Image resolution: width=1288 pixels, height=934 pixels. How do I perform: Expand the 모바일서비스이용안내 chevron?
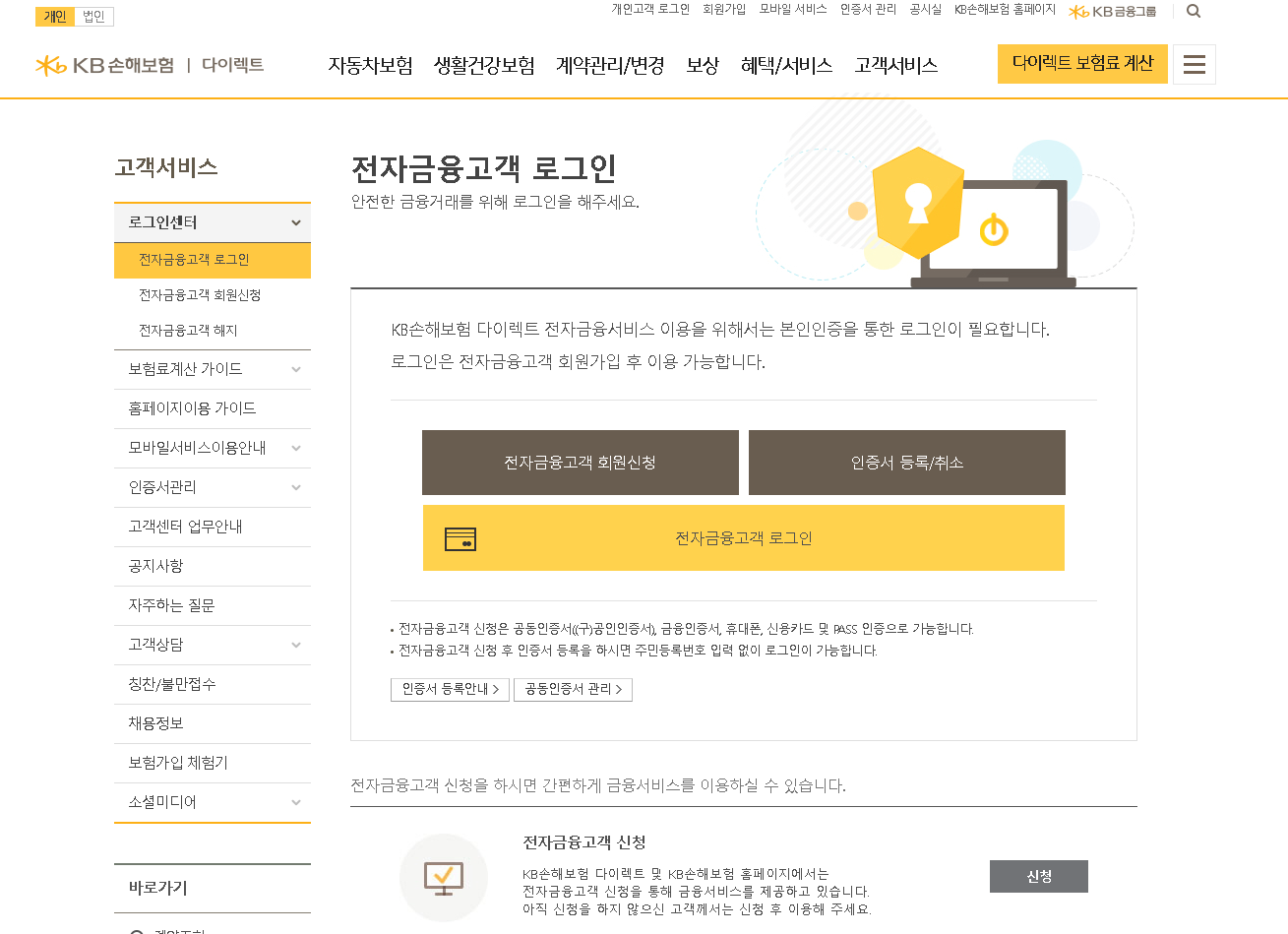coord(296,448)
